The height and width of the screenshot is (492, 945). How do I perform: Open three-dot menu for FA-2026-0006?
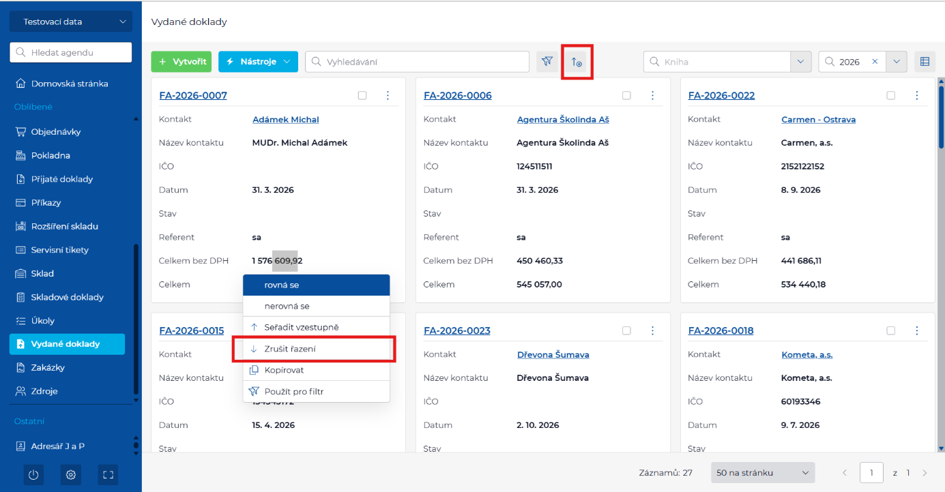652,95
